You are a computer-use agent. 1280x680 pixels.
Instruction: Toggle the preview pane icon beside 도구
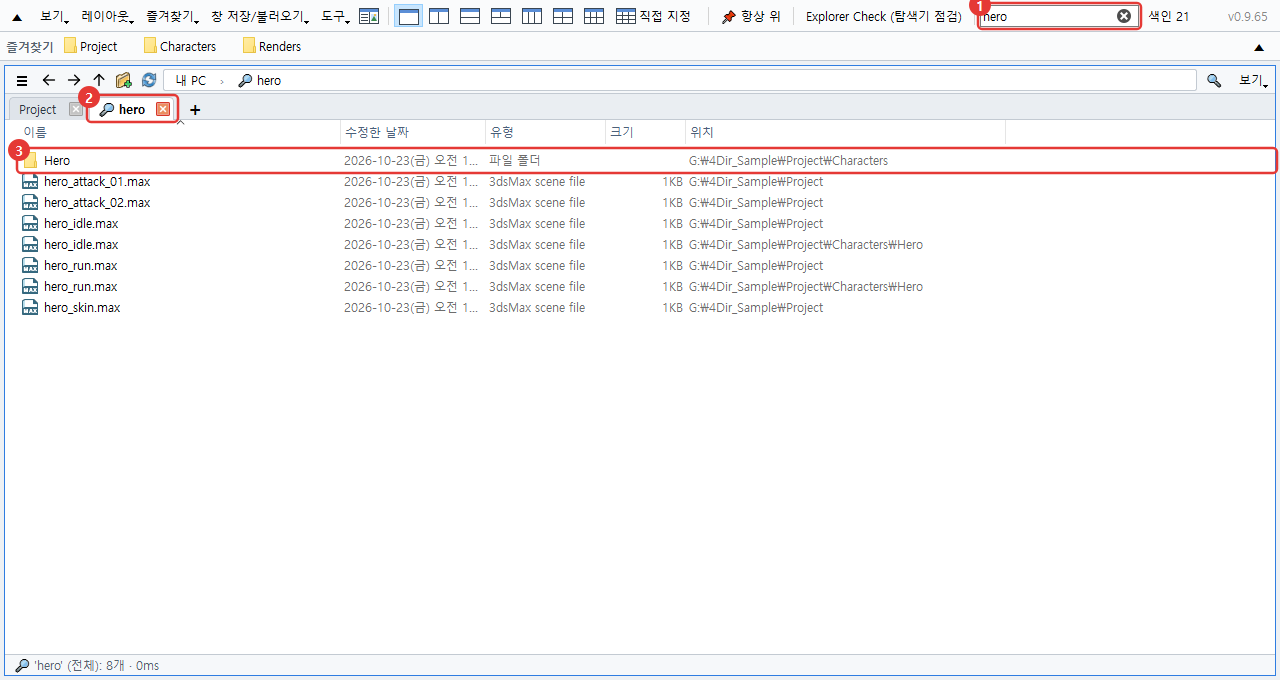[x=369, y=16]
